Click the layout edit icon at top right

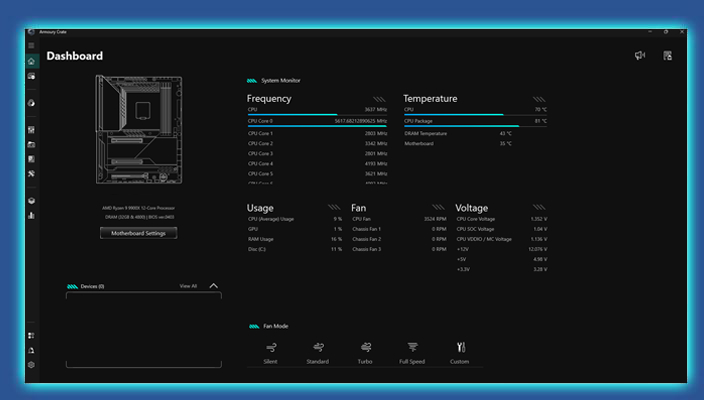(x=667, y=56)
